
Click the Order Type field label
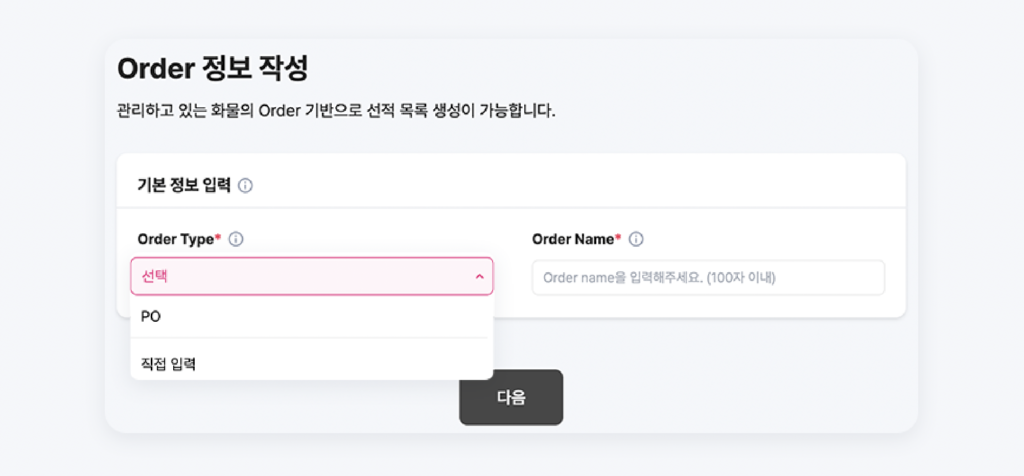[x=176, y=240]
